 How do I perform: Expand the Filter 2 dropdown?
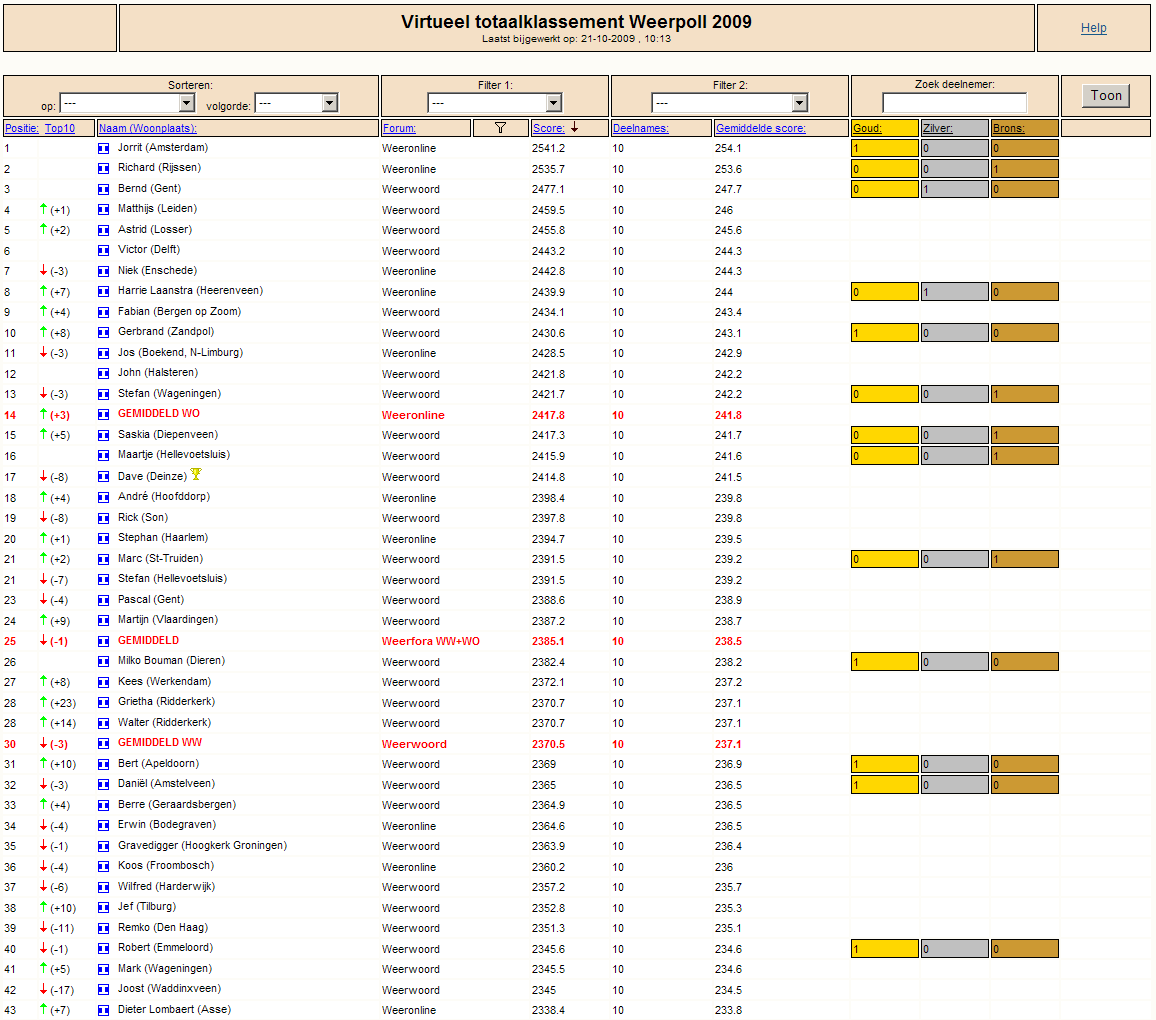click(730, 103)
